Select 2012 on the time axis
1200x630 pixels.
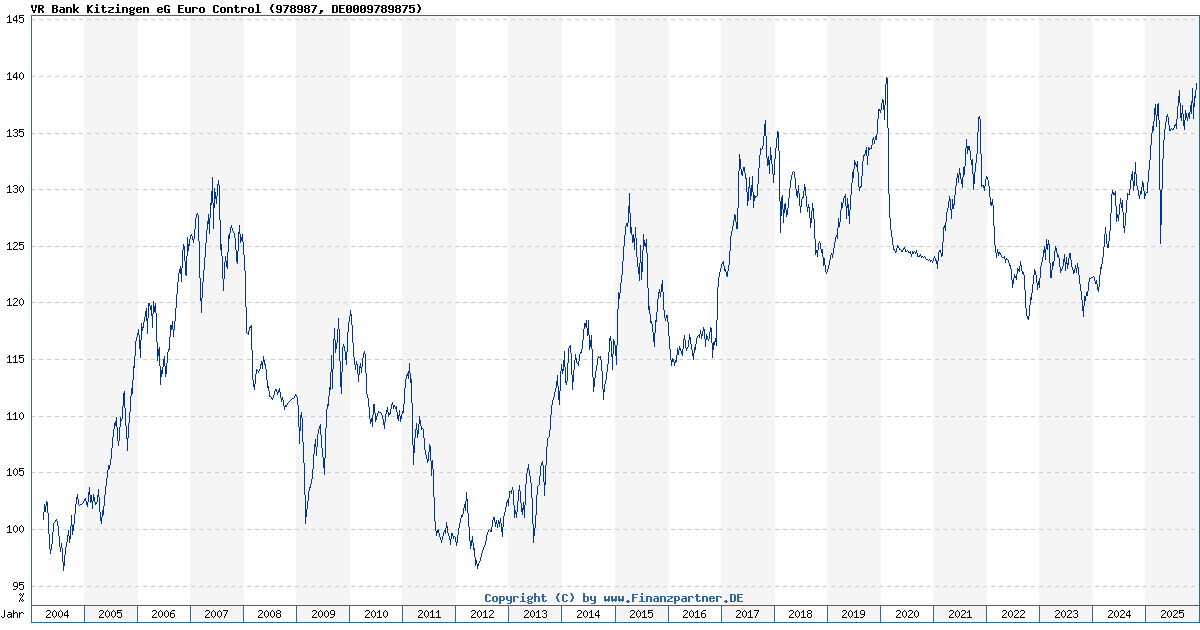tap(482, 614)
